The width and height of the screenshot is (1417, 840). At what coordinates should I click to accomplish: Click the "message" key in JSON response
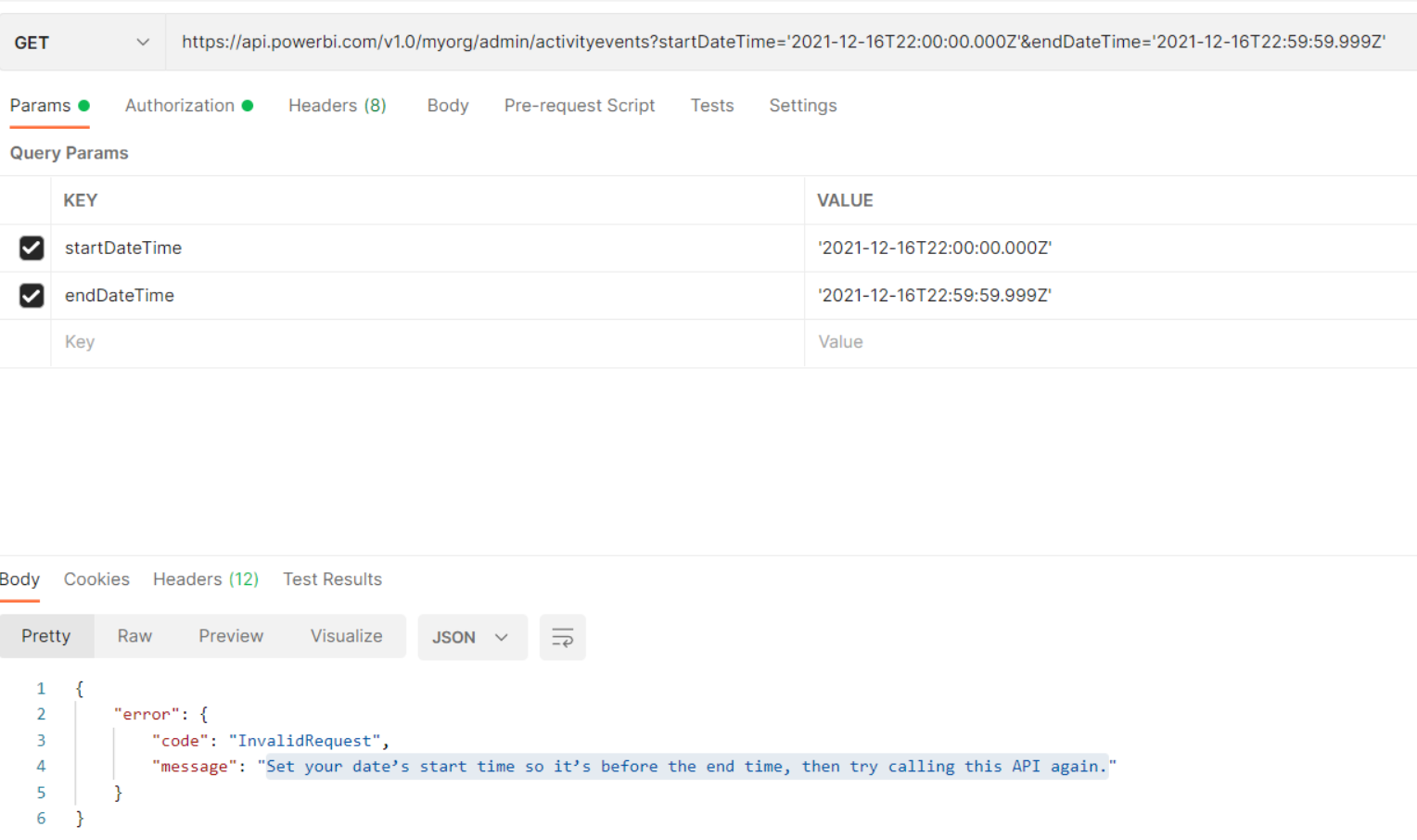194,767
